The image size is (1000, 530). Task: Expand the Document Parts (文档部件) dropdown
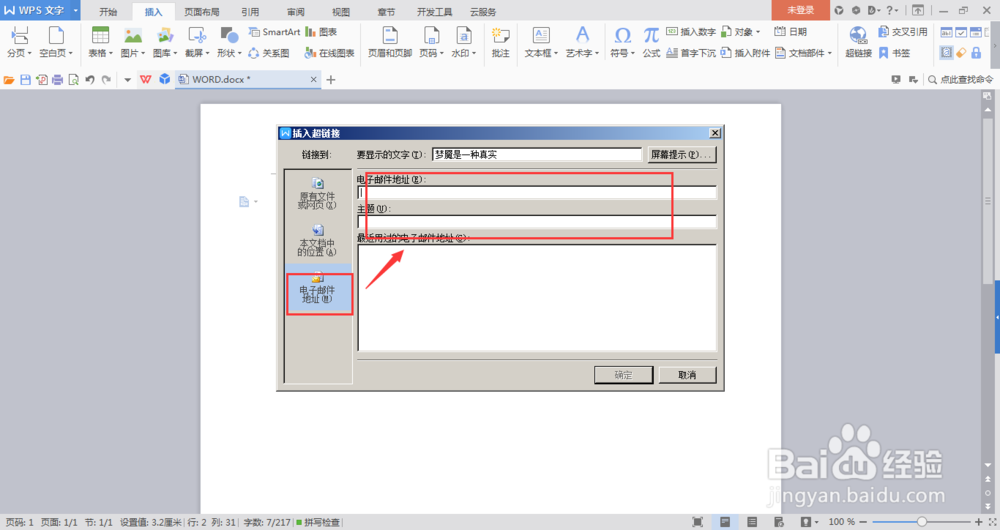point(830,53)
